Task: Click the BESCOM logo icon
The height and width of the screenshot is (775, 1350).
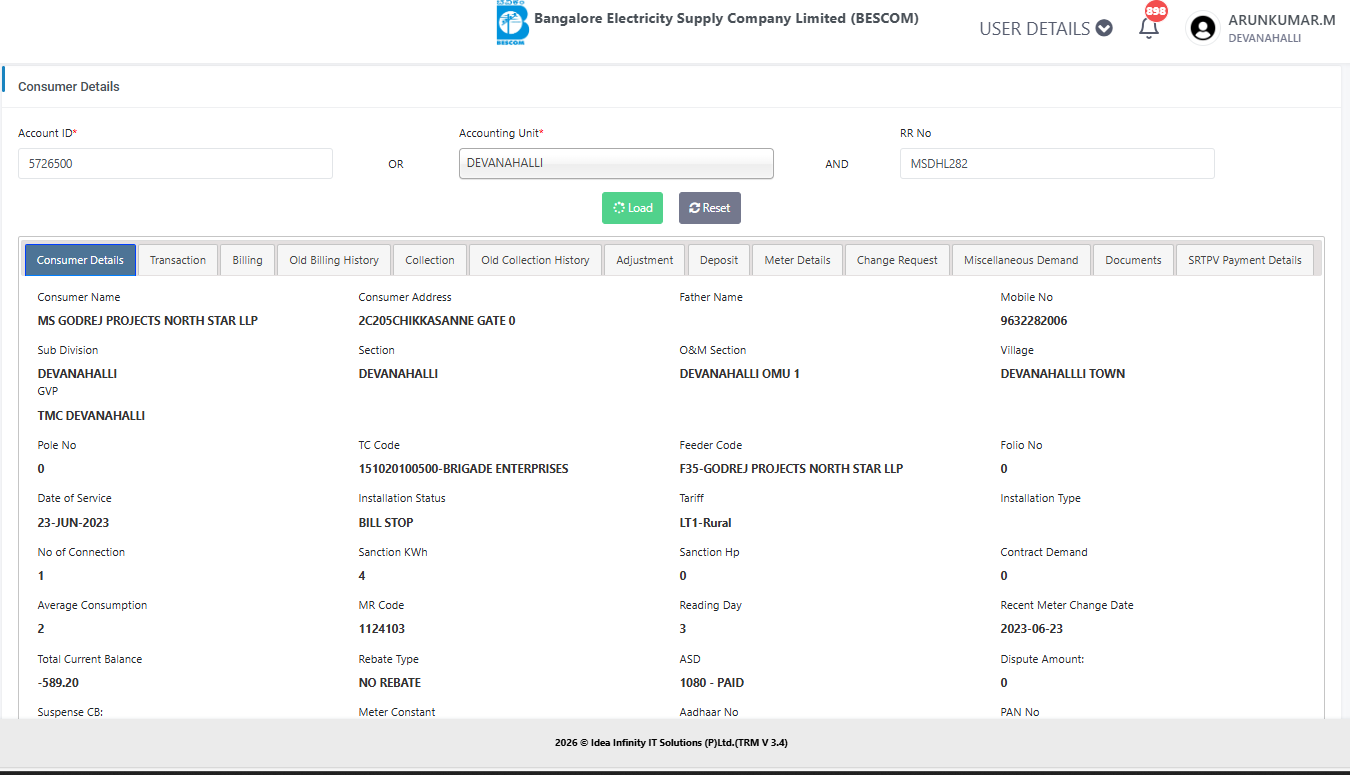Action: pos(512,24)
